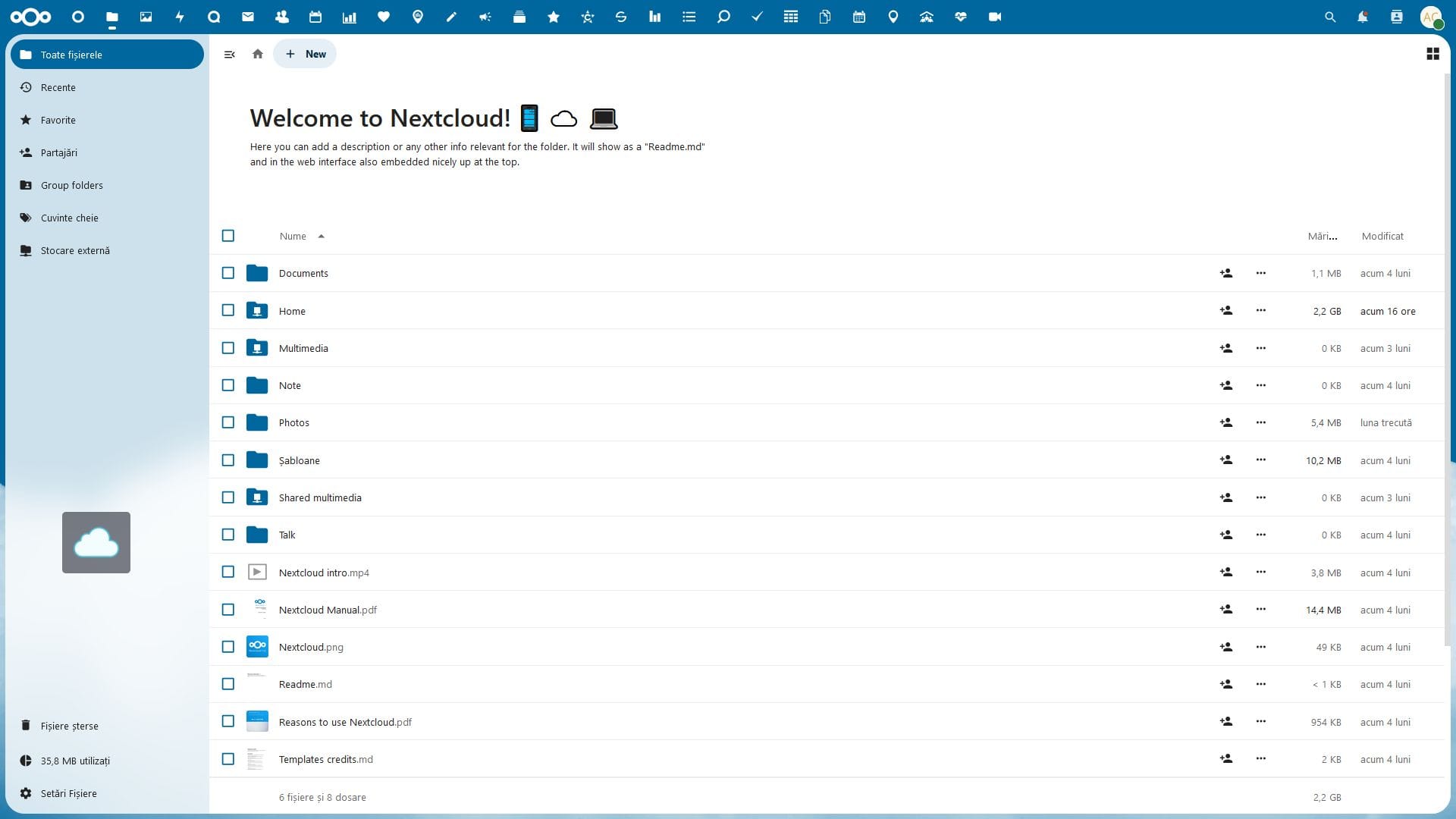This screenshot has height=819, width=1456.
Task: Open actions menu for Readme.md
Action: pyautogui.click(x=1260, y=684)
